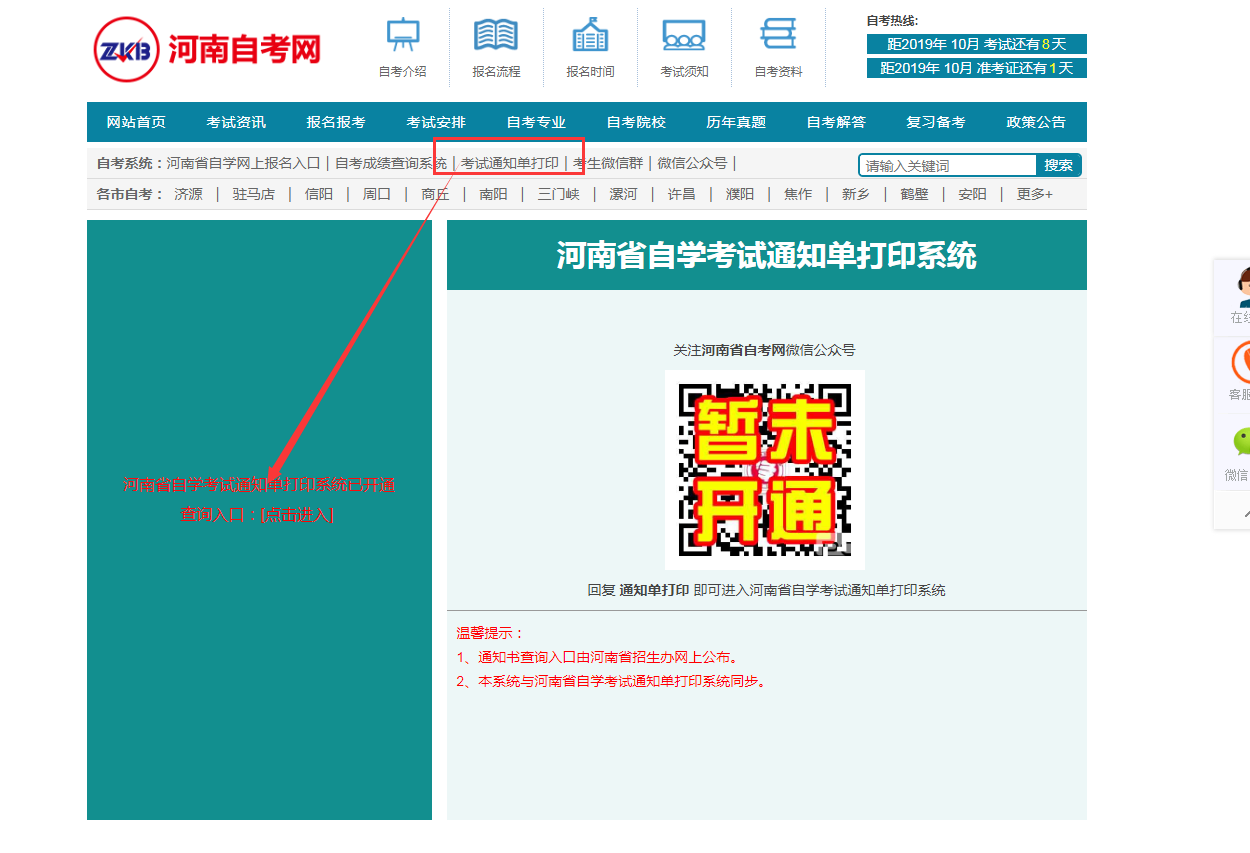Expand more cities with 更多+
The width and height of the screenshot is (1250, 853).
pos(1034,194)
